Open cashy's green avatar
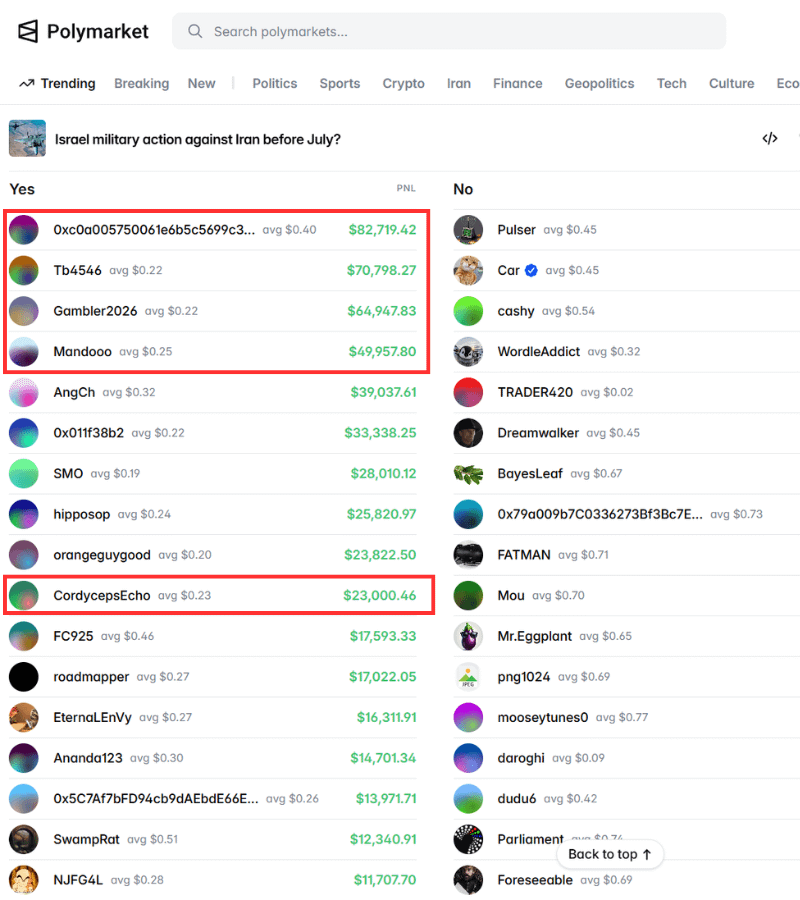The height and width of the screenshot is (900, 800). point(468,311)
